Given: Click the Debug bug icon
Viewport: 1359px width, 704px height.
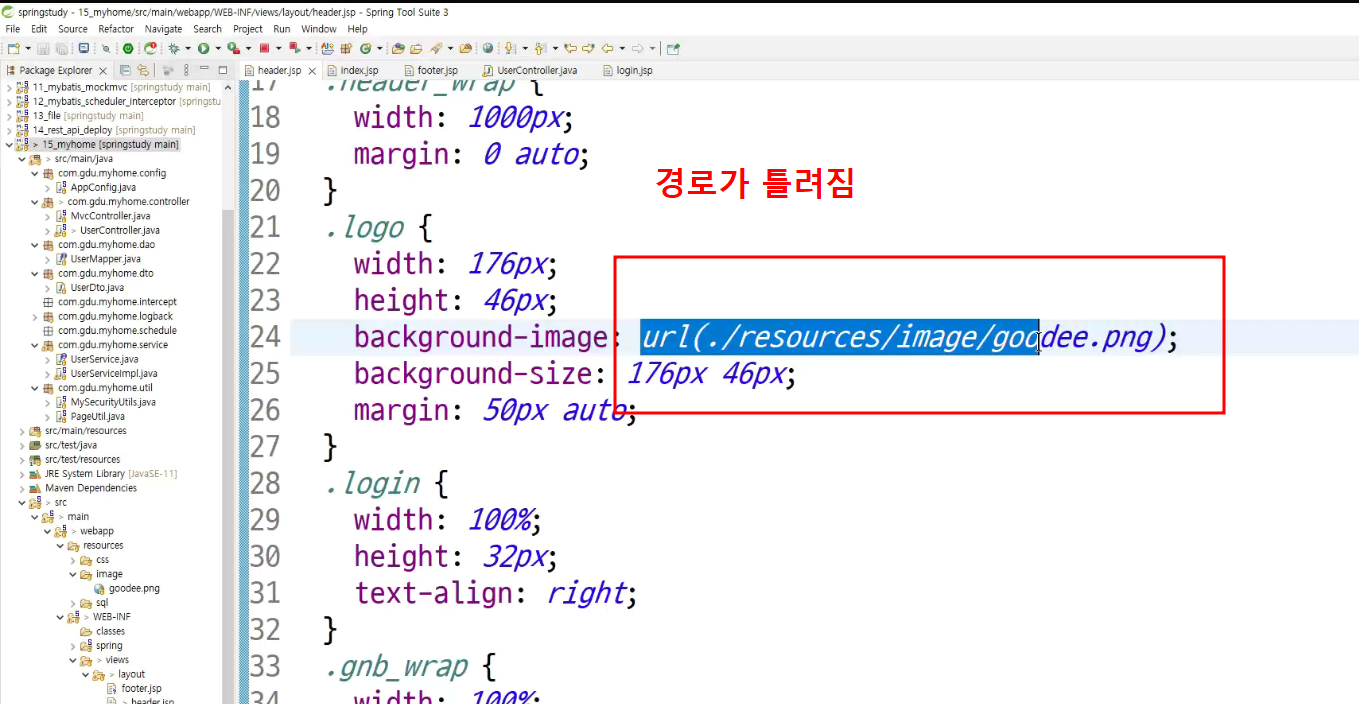Looking at the screenshot, I should pyautogui.click(x=174, y=48).
